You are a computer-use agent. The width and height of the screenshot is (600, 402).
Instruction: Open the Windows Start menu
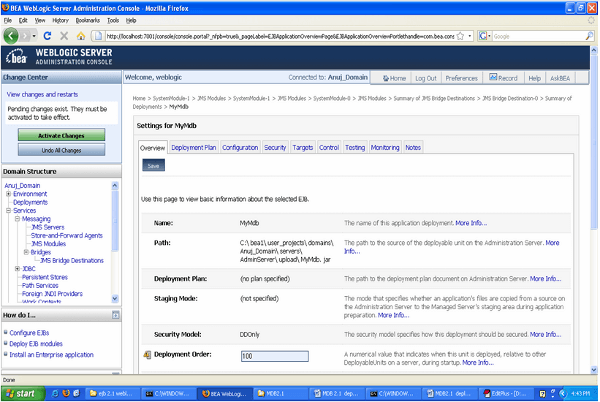(23, 393)
